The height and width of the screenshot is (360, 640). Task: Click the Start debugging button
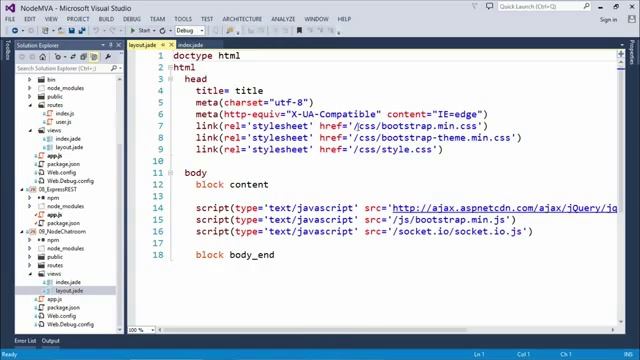tap(140, 31)
